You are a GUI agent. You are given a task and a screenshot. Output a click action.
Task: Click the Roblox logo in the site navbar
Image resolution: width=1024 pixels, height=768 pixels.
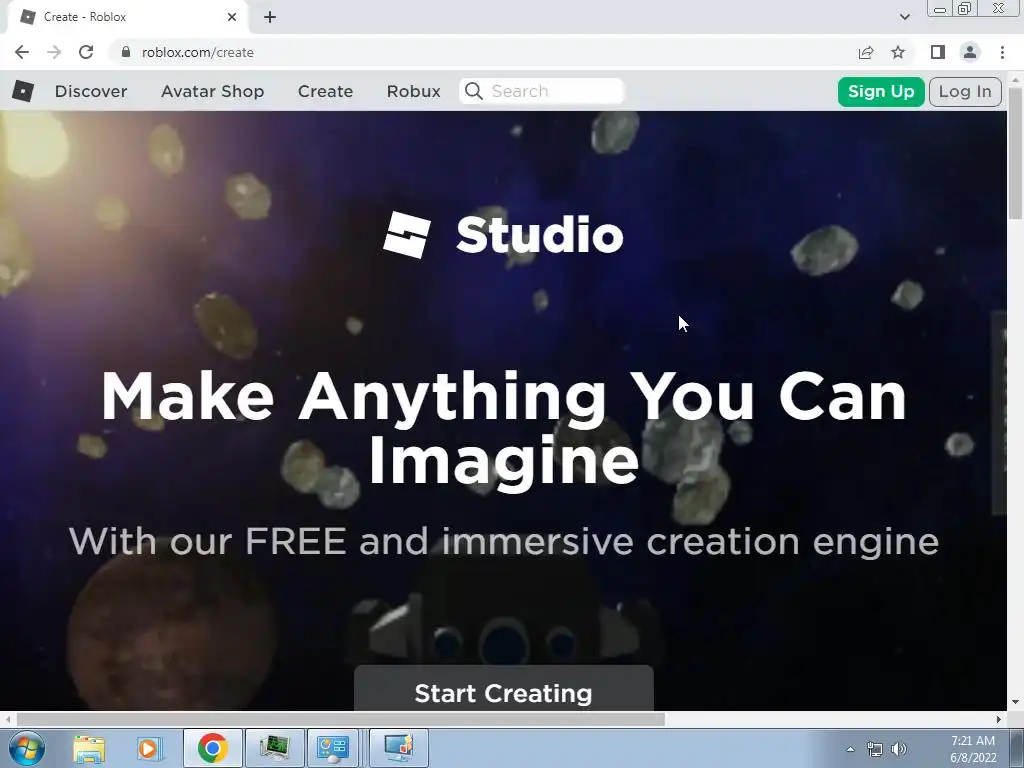(23, 91)
